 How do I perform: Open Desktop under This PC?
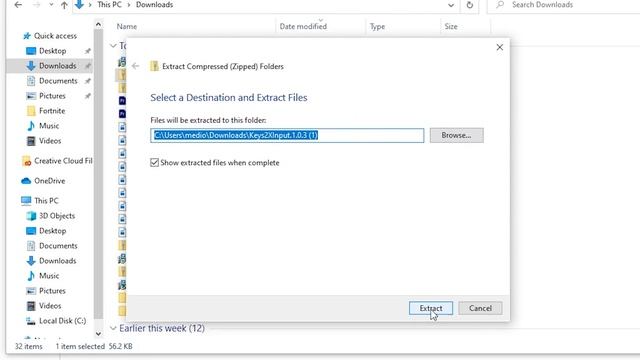(52, 231)
